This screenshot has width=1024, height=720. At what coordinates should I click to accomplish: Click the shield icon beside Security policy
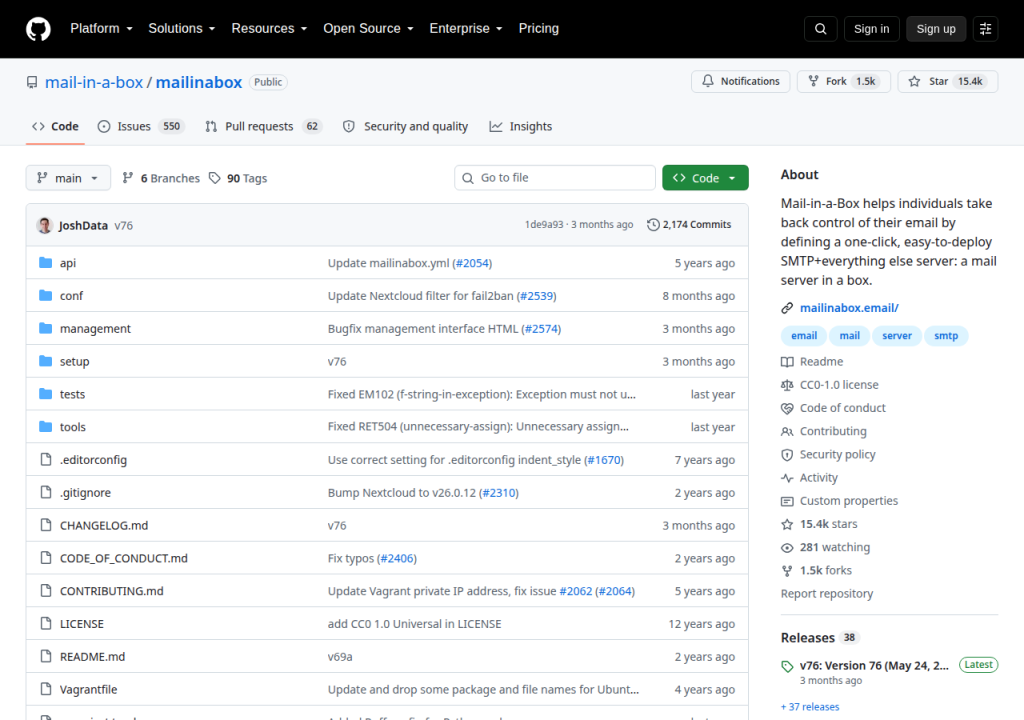point(787,455)
